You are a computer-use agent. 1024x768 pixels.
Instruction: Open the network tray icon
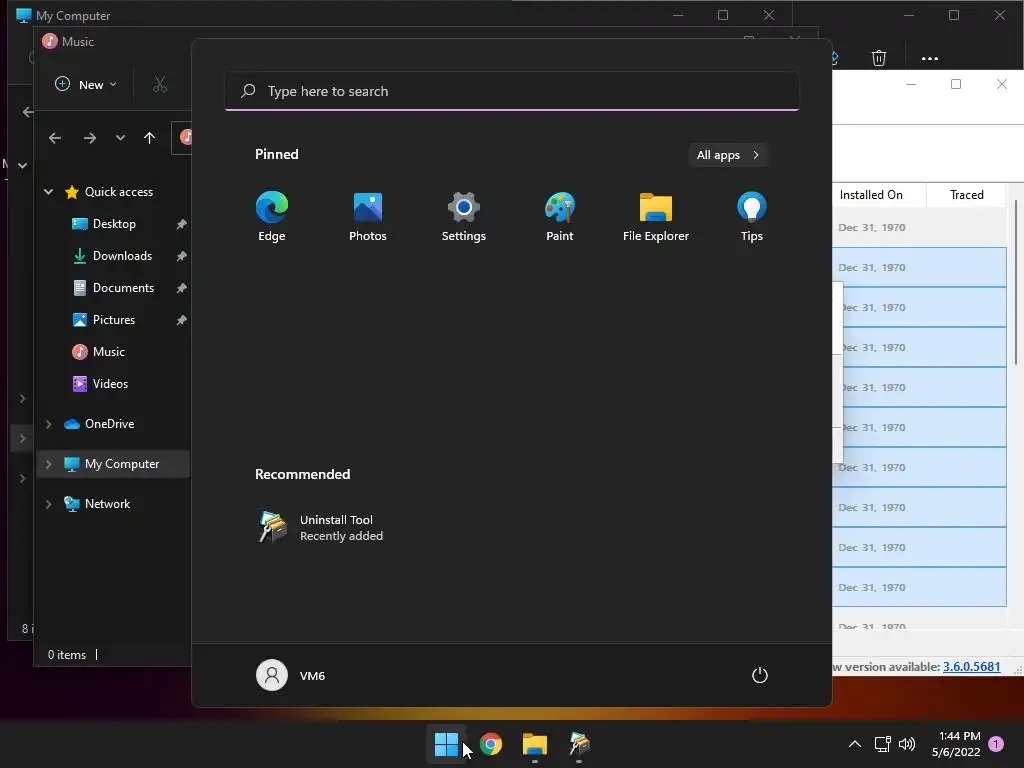coord(882,744)
